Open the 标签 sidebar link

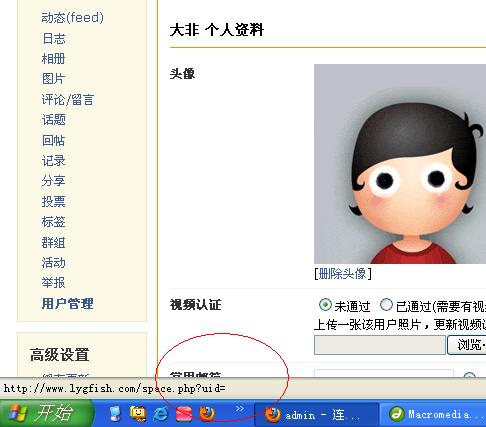(x=53, y=222)
